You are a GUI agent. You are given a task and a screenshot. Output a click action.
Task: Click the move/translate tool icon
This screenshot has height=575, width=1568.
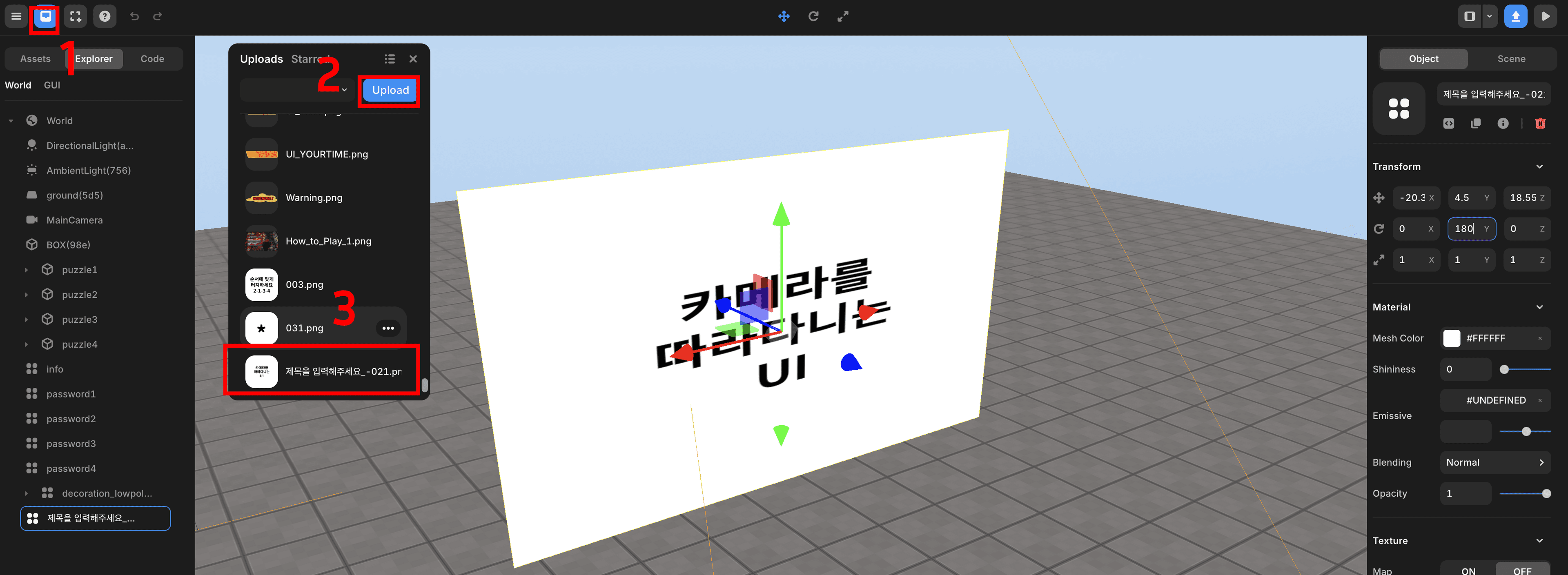point(783,16)
